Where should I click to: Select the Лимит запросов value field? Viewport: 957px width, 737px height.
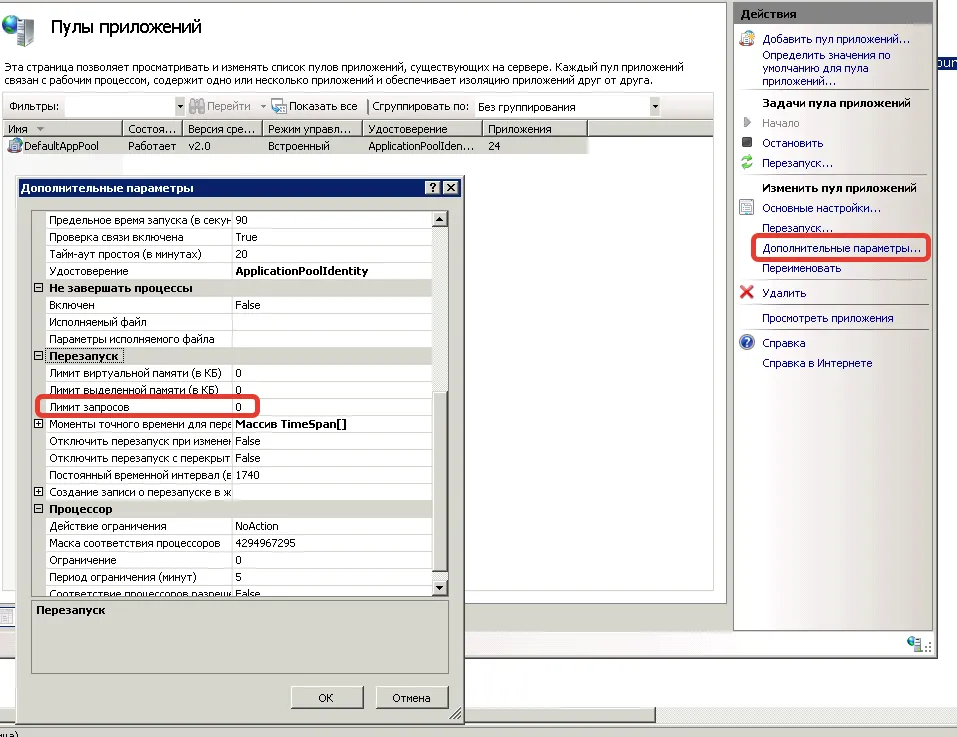coord(330,407)
